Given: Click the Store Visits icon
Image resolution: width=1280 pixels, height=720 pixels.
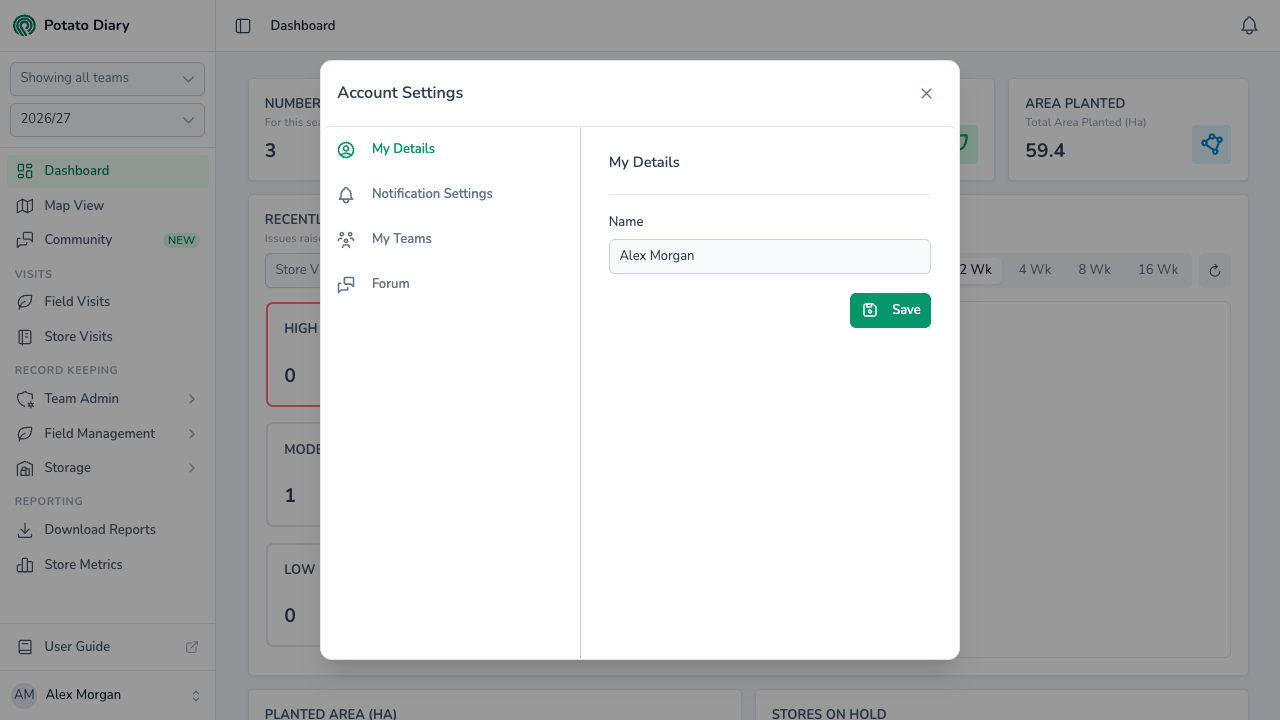Looking at the screenshot, I should click(25, 337).
